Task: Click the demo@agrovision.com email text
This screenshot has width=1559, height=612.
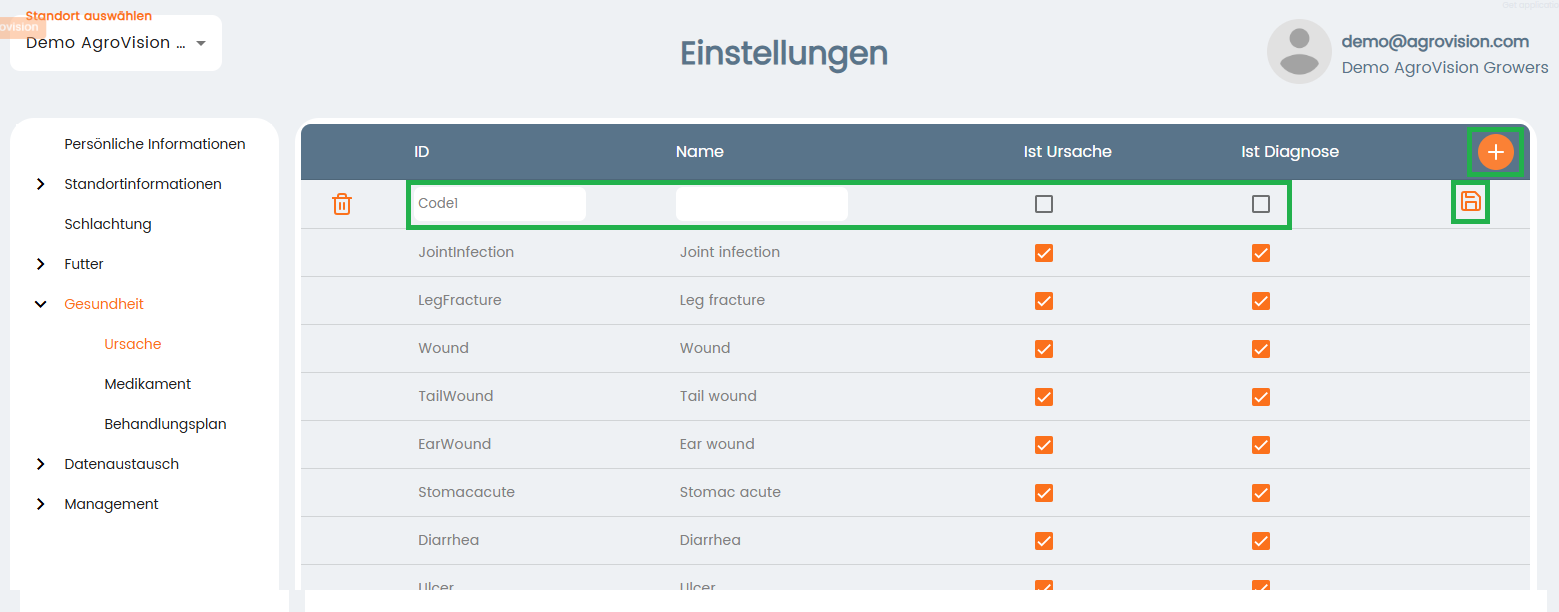Action: pyautogui.click(x=1435, y=41)
